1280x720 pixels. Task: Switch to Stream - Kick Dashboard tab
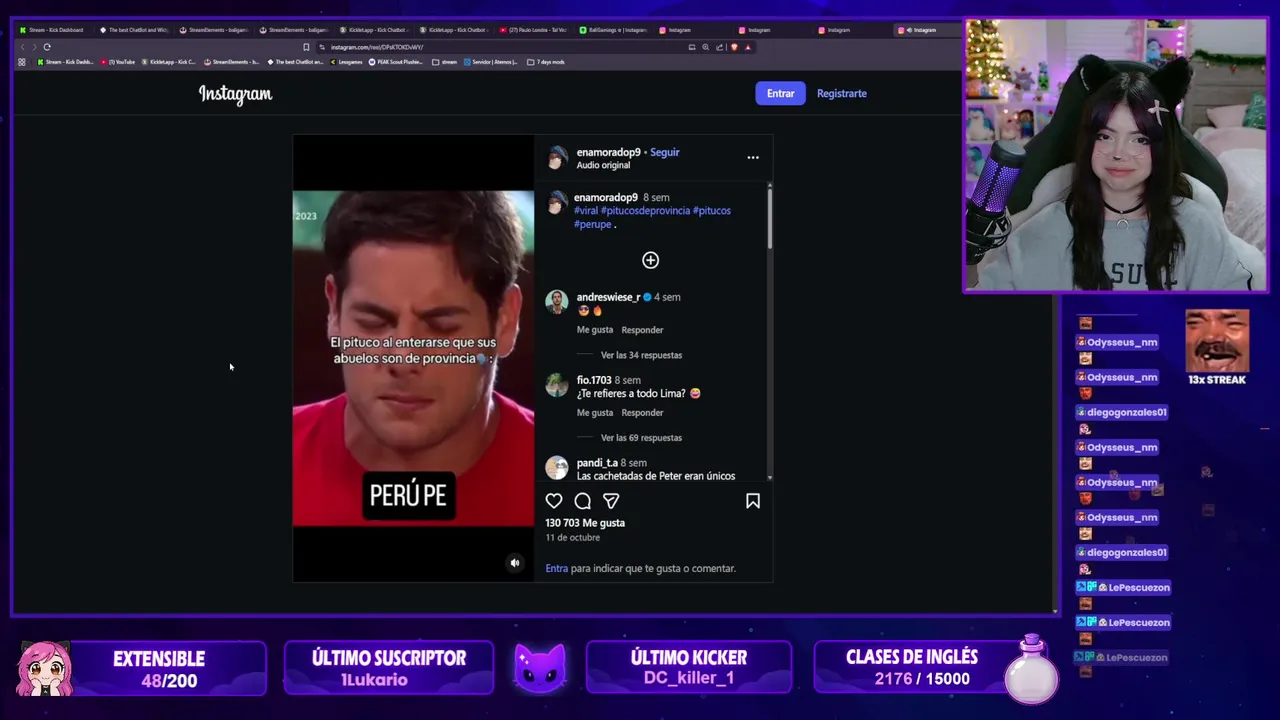[x=52, y=30]
